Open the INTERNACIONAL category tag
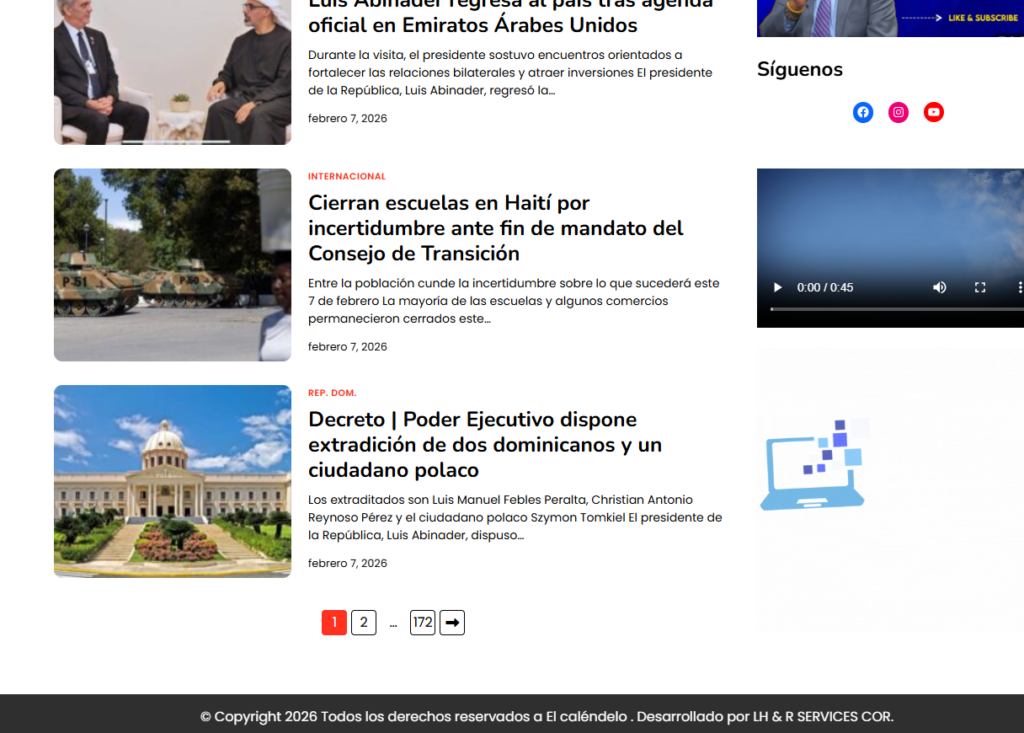 346,177
